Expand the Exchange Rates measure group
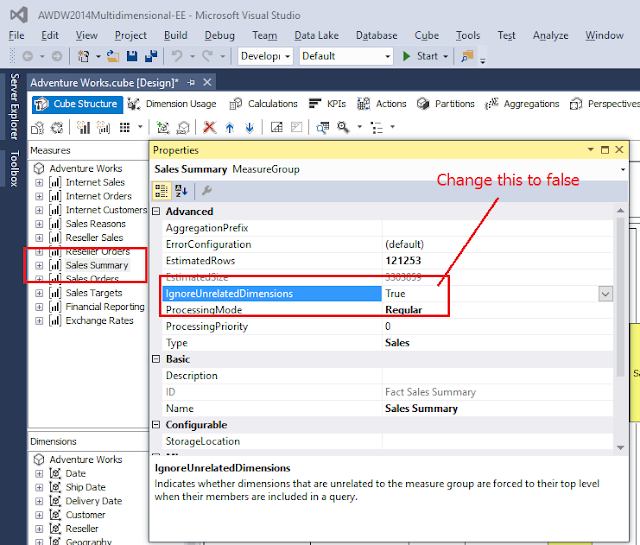 (x=39, y=321)
